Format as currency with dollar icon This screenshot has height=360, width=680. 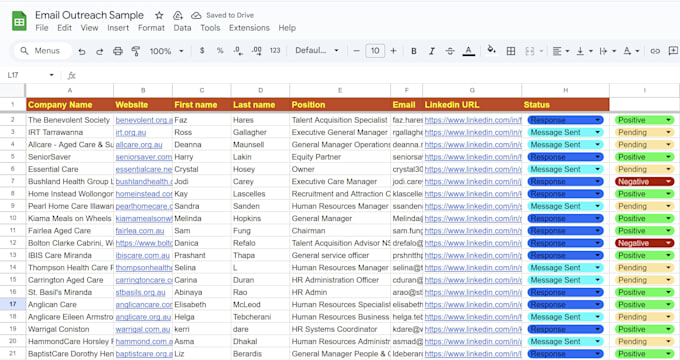202,51
